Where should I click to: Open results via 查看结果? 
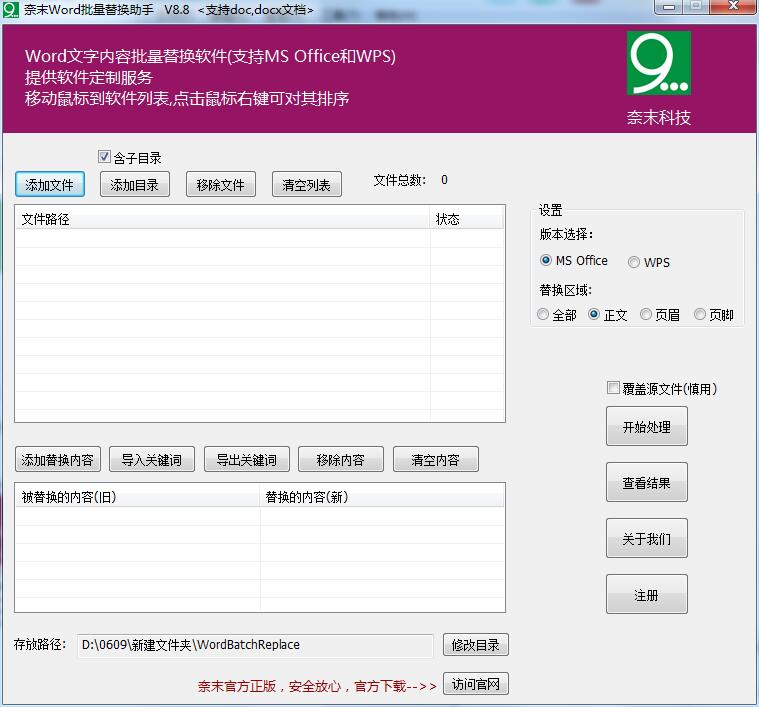[647, 482]
